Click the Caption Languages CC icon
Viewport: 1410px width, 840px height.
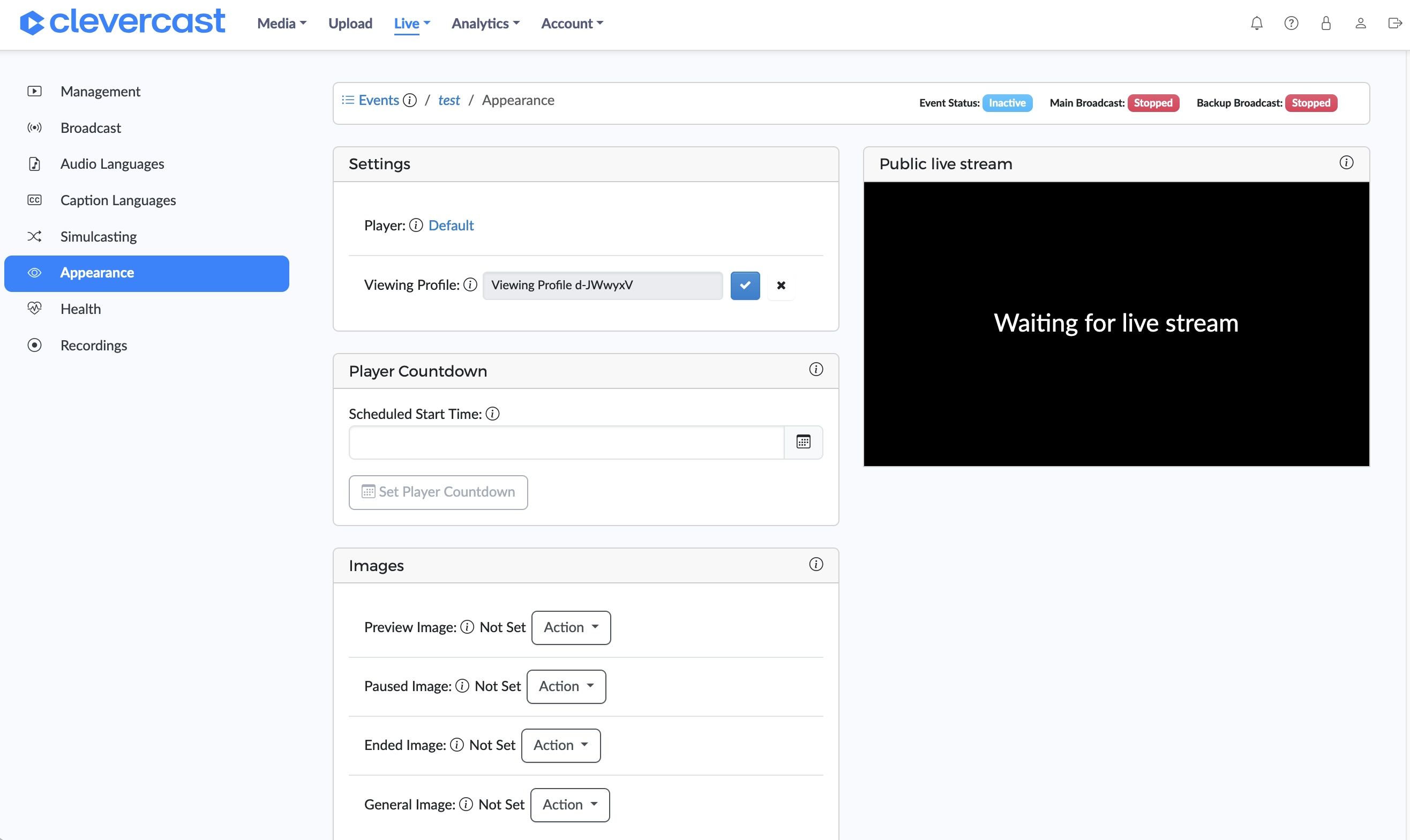coord(34,200)
